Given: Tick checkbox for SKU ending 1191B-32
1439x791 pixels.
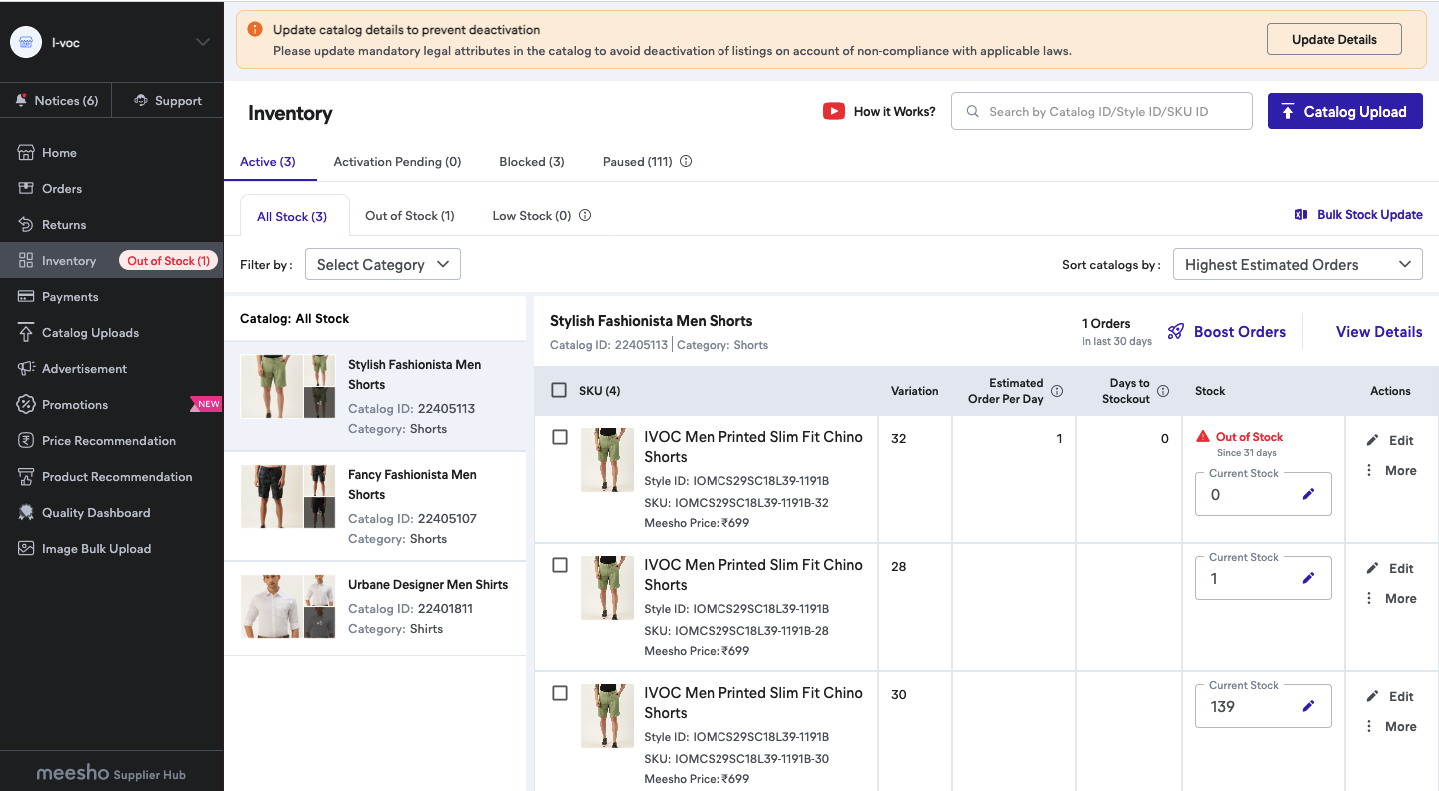Looking at the screenshot, I should coord(560,437).
